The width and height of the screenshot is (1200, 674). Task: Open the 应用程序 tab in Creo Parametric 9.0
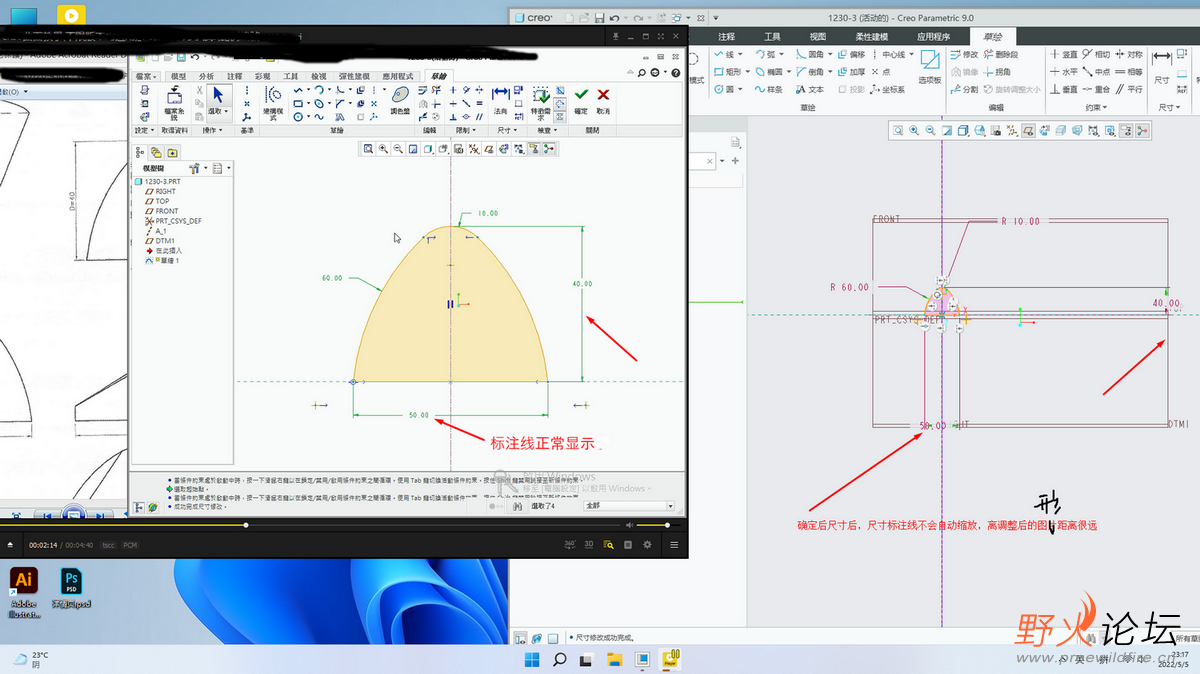(933, 37)
